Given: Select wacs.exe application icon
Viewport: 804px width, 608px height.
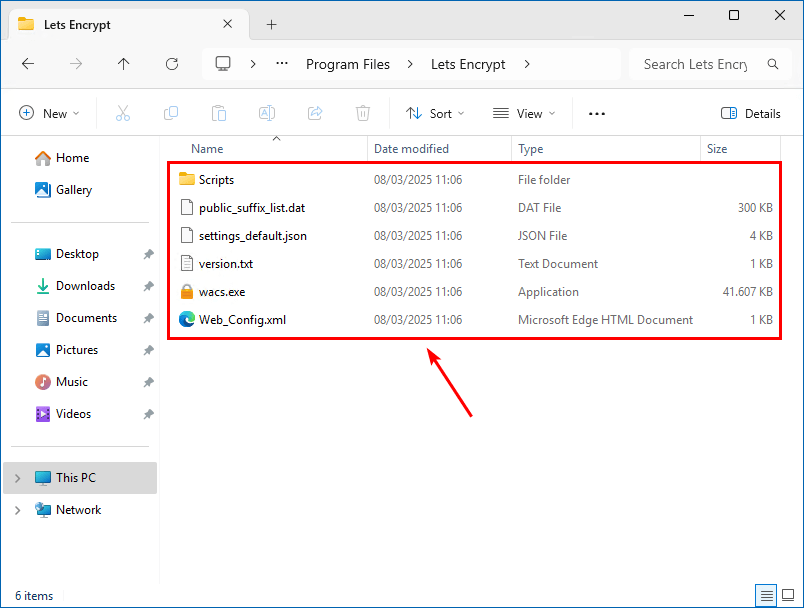Looking at the screenshot, I should coord(187,292).
